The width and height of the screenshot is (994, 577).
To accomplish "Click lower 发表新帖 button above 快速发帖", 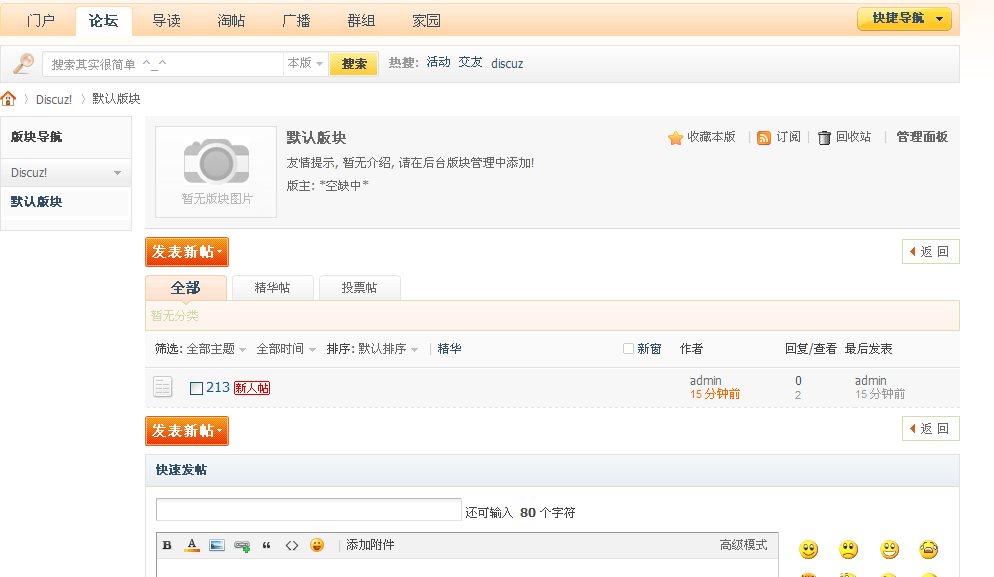I will 187,431.
